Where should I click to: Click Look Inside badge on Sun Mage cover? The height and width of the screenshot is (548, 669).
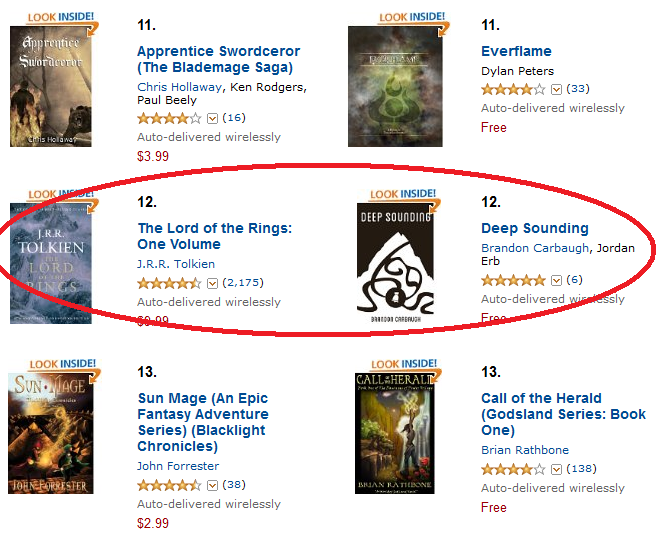click(x=63, y=364)
